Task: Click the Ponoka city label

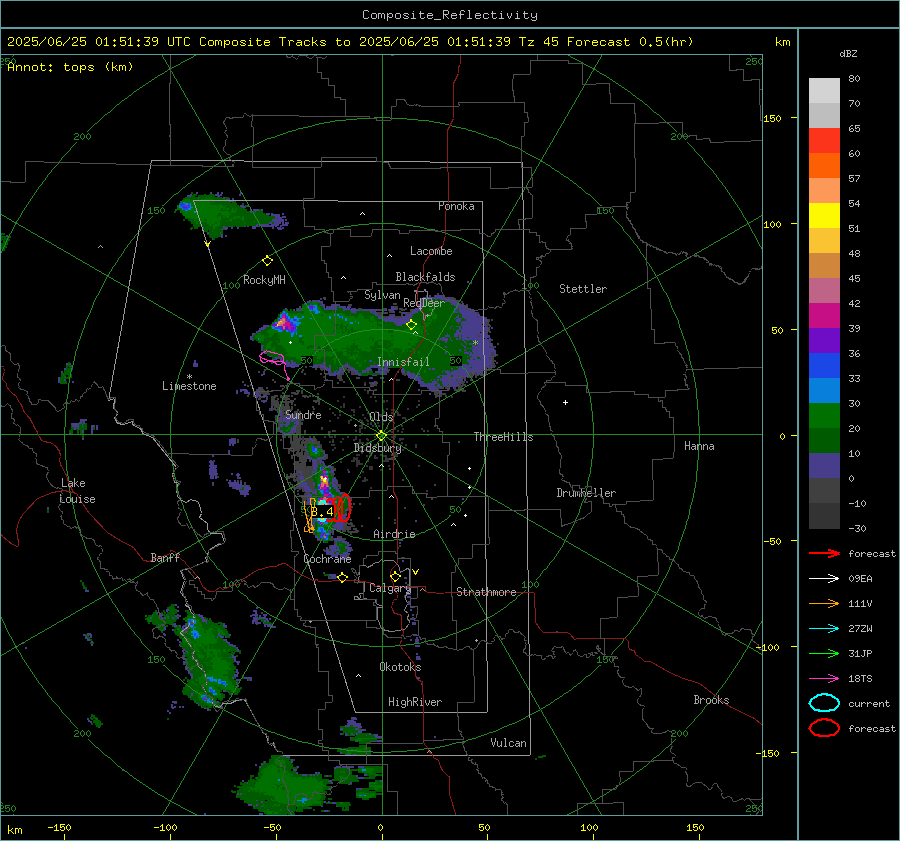Action: pyautogui.click(x=456, y=206)
